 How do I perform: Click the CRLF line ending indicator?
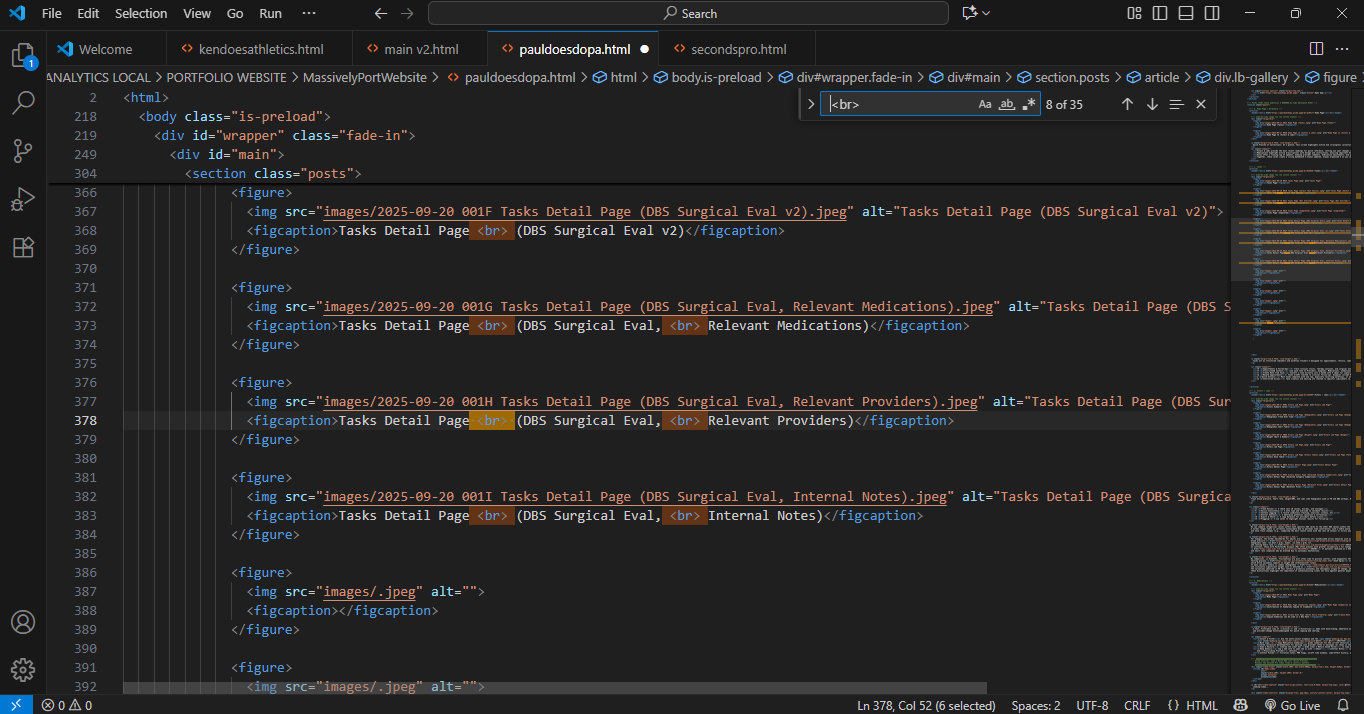[1137, 705]
